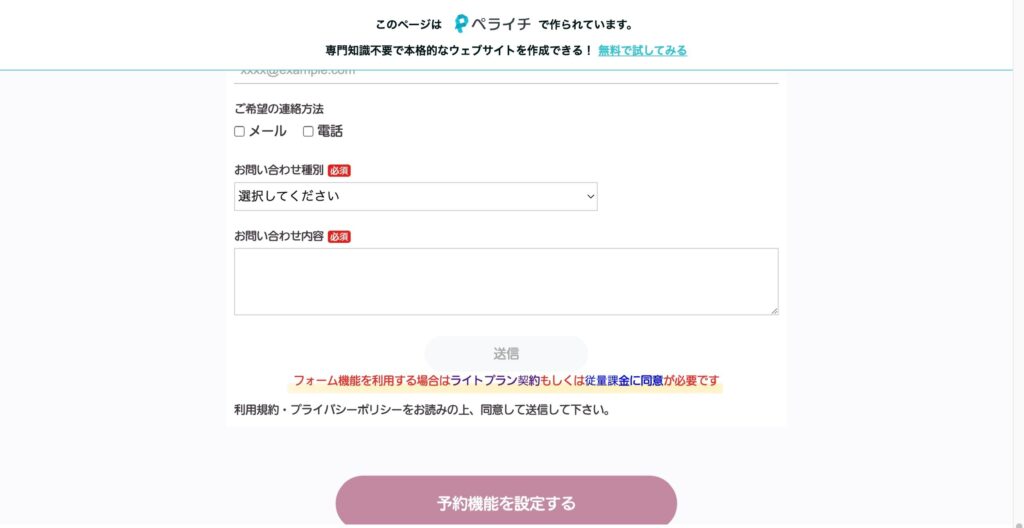
Task: Click the dropdown chevron arrow on 選択してください
Action: coord(590,196)
